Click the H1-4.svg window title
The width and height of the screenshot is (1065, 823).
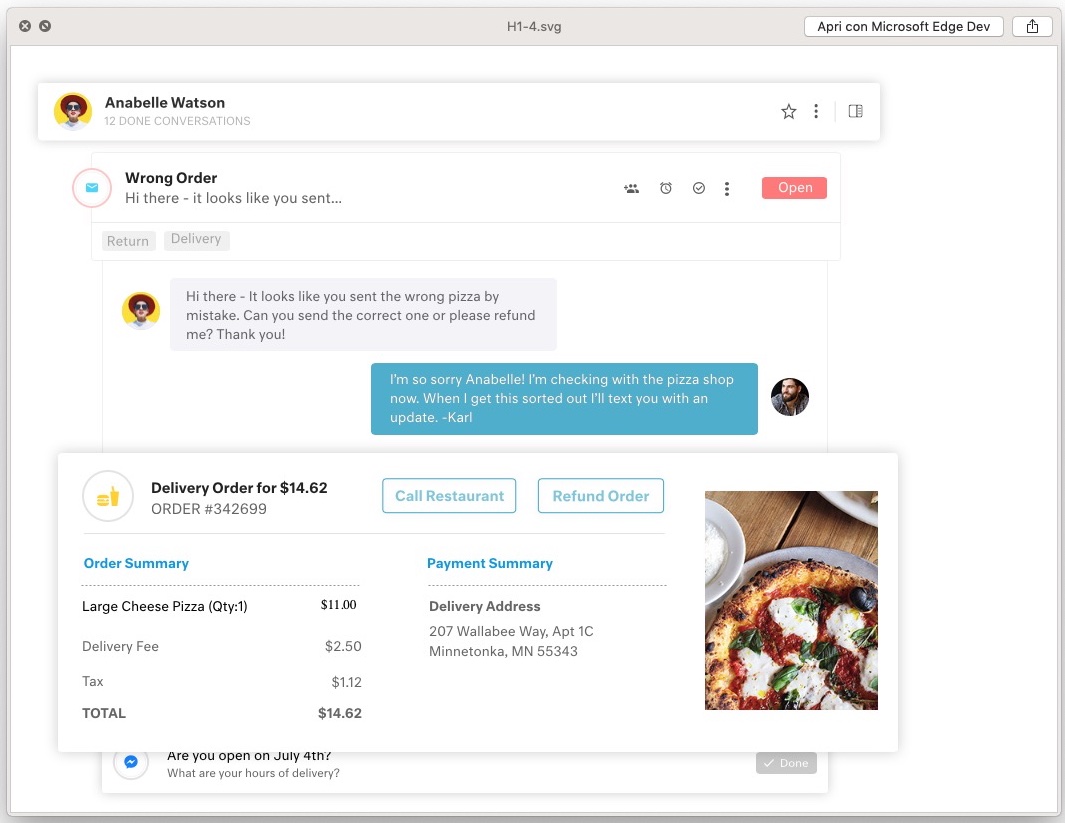point(534,26)
